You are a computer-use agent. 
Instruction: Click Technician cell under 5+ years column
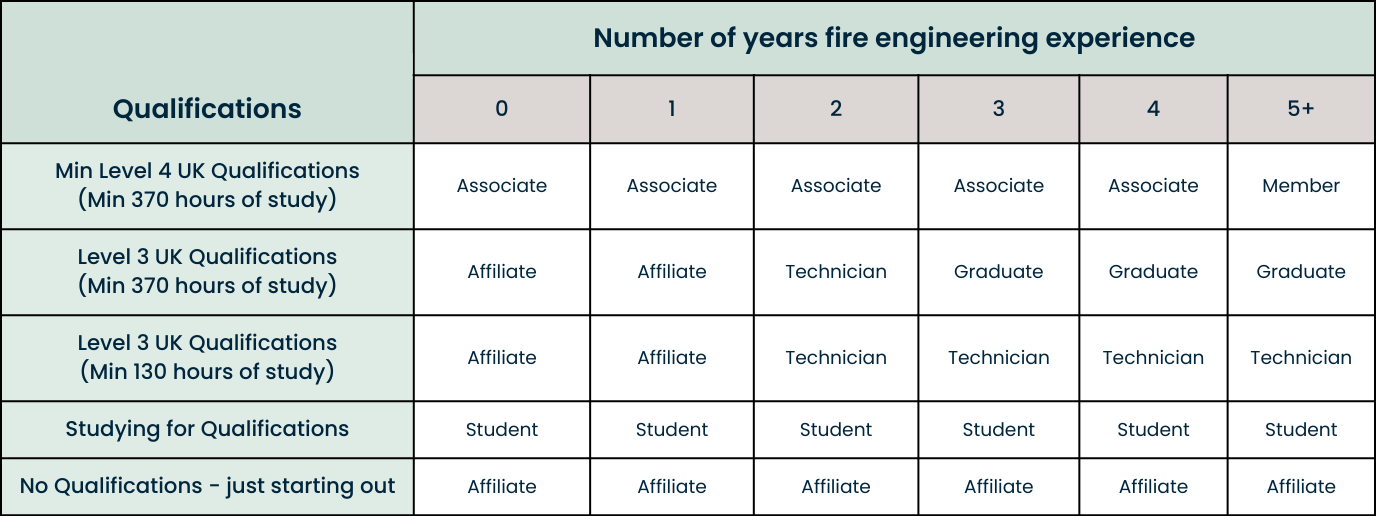click(x=1301, y=358)
